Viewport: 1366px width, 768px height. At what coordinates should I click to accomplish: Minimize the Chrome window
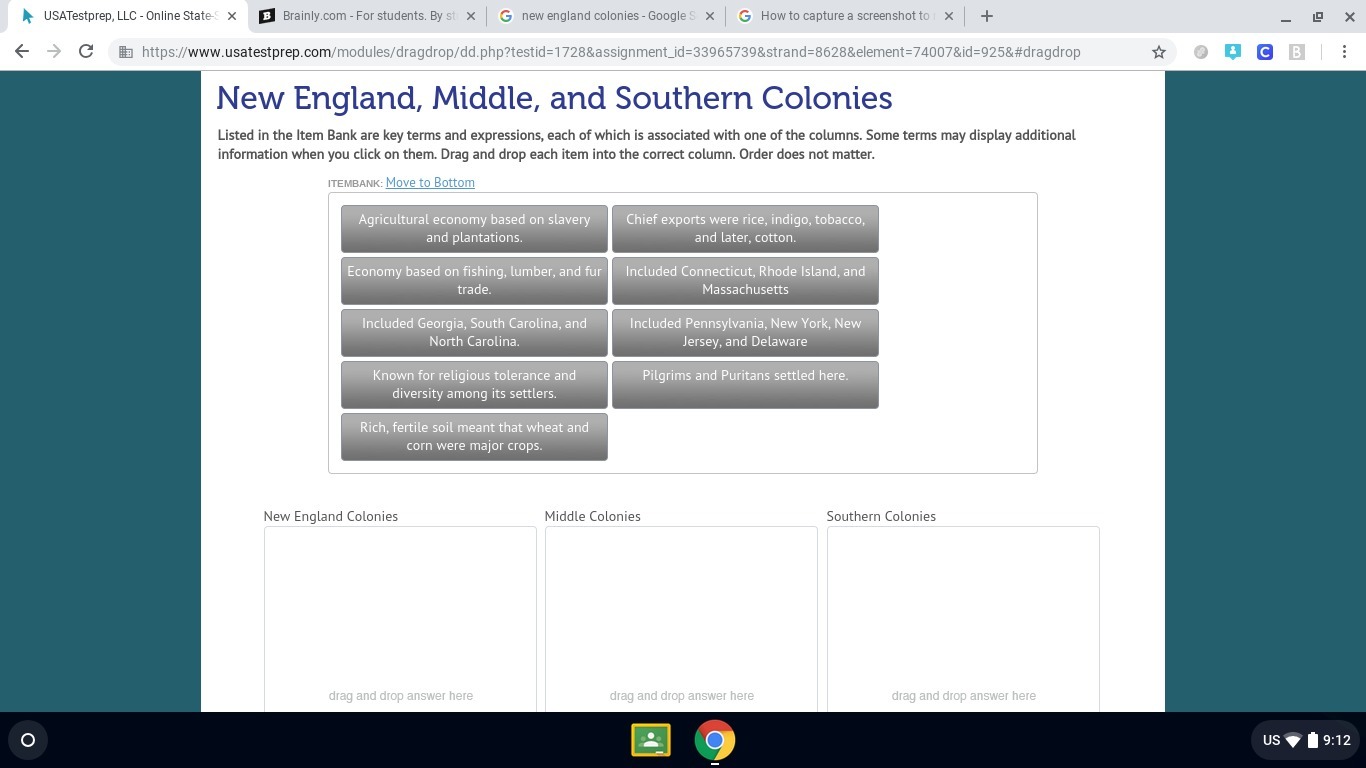pos(1286,16)
